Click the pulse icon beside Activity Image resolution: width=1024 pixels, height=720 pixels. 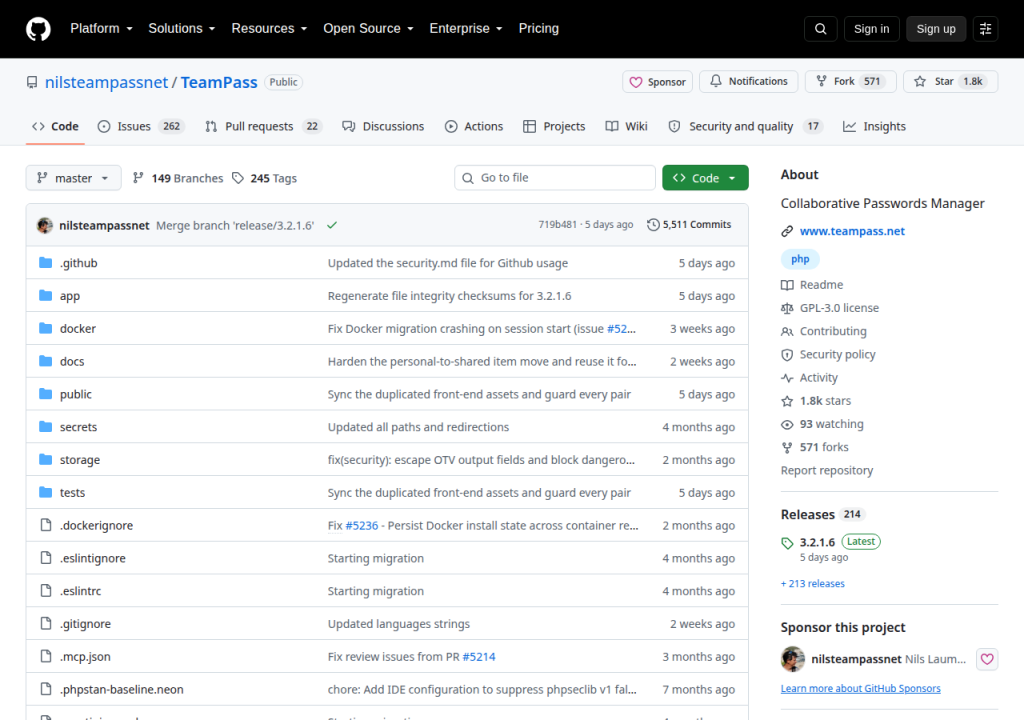pos(787,378)
